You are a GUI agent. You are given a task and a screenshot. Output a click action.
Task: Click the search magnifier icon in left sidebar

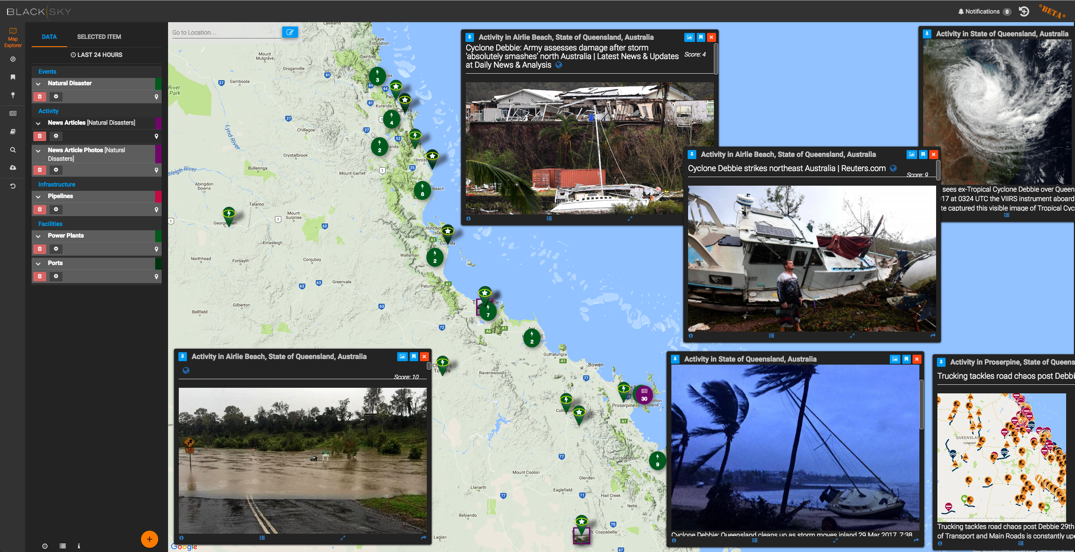pos(13,150)
